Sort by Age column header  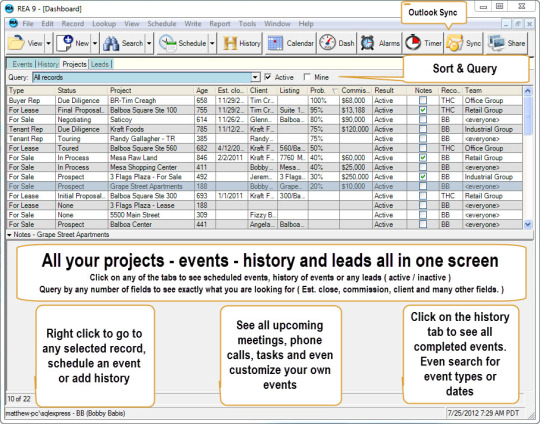(205, 91)
